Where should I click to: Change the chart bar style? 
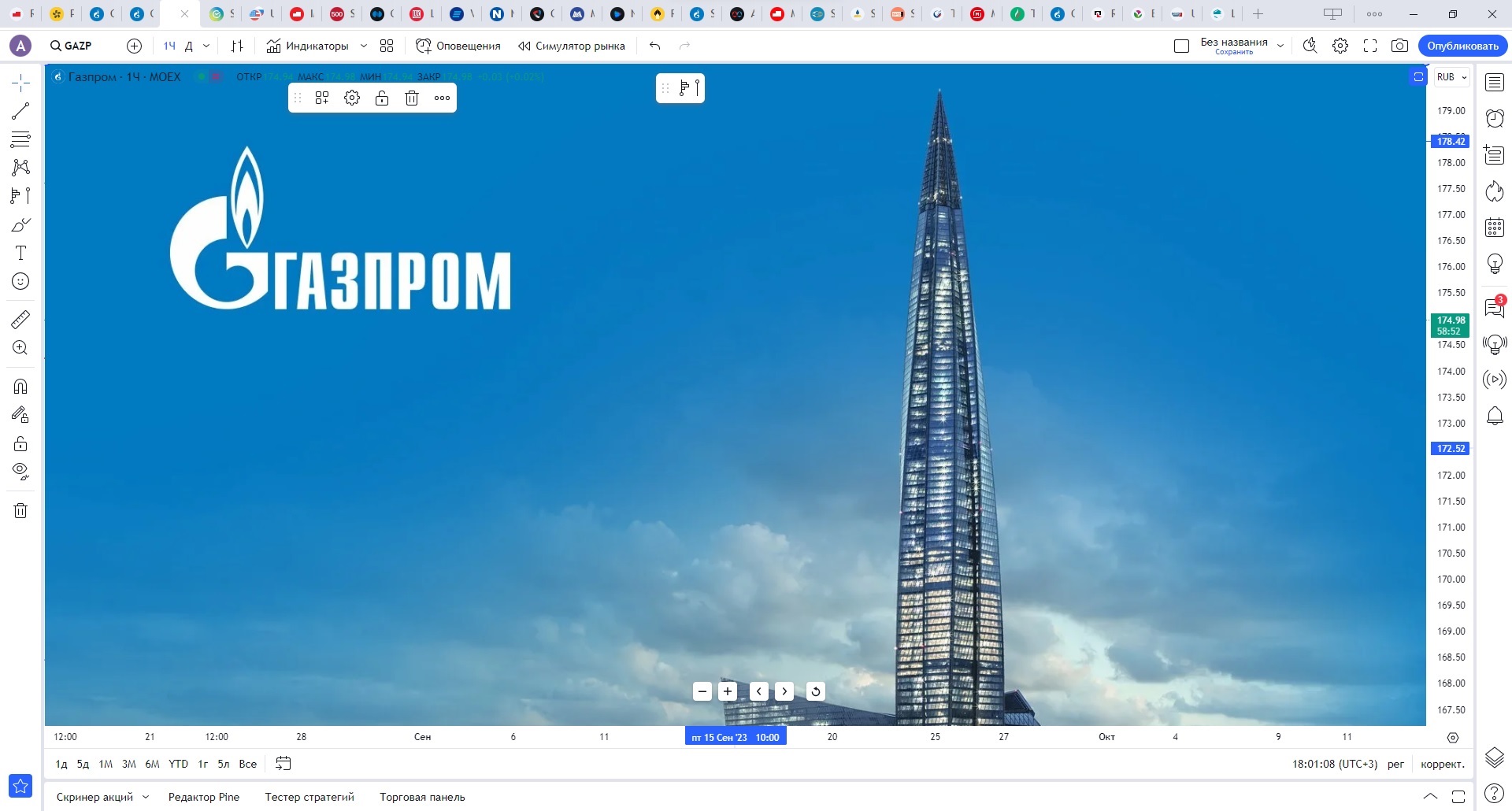pos(237,46)
